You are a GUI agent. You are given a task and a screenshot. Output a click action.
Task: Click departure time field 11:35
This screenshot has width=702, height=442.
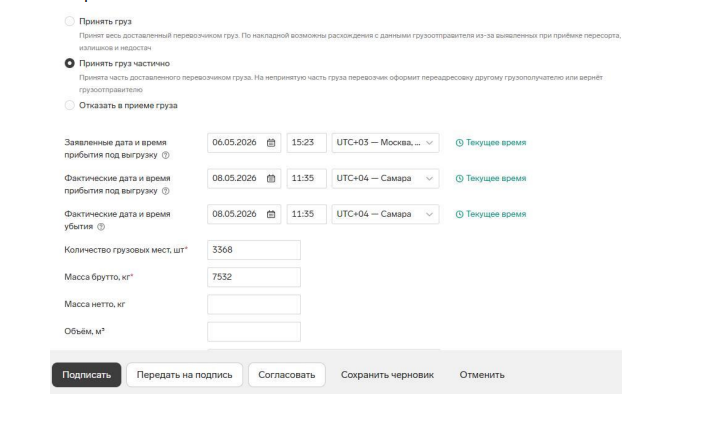pyautogui.click(x=307, y=215)
